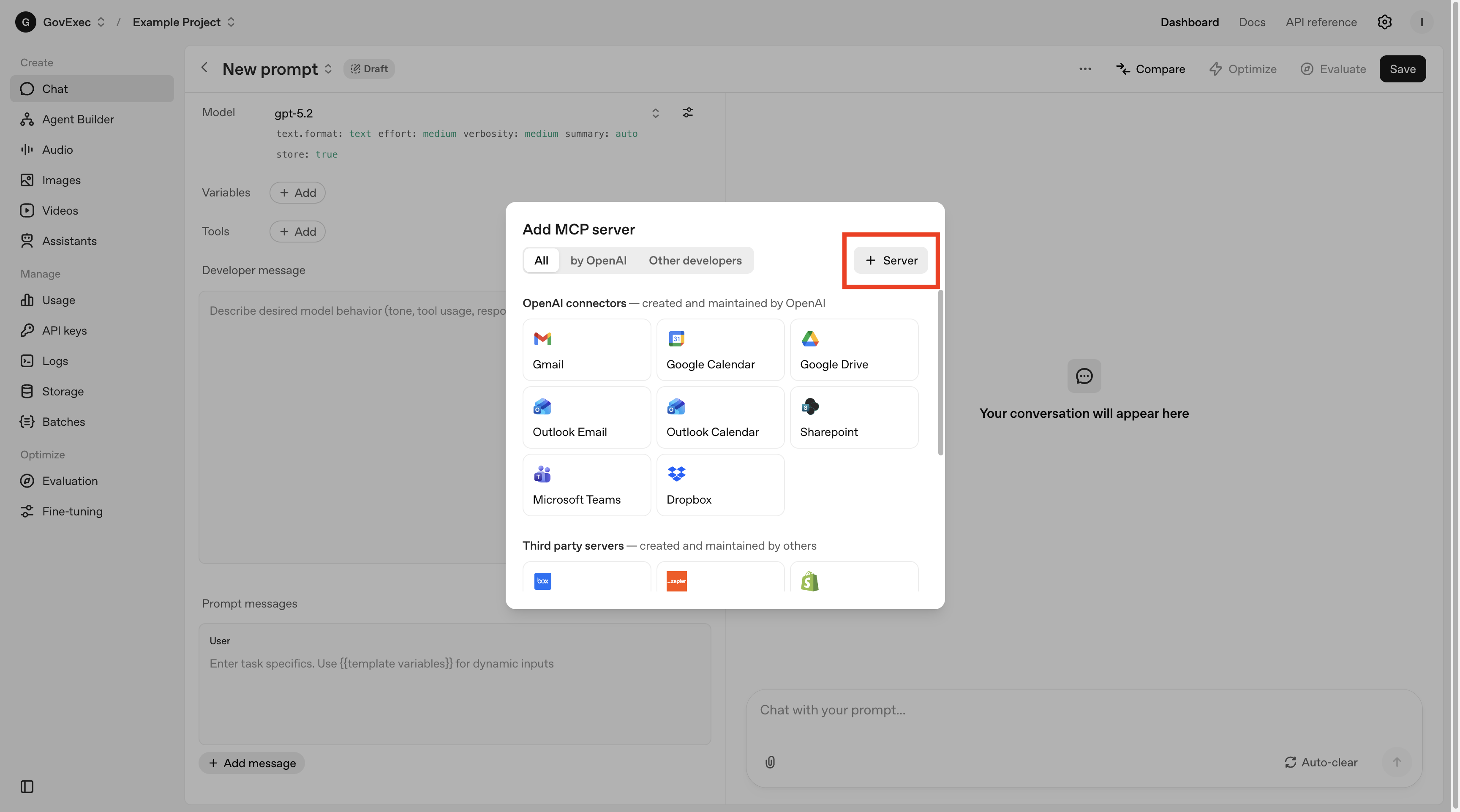Open the Example Project dropdown
The width and height of the screenshot is (1460, 812).
point(183,22)
